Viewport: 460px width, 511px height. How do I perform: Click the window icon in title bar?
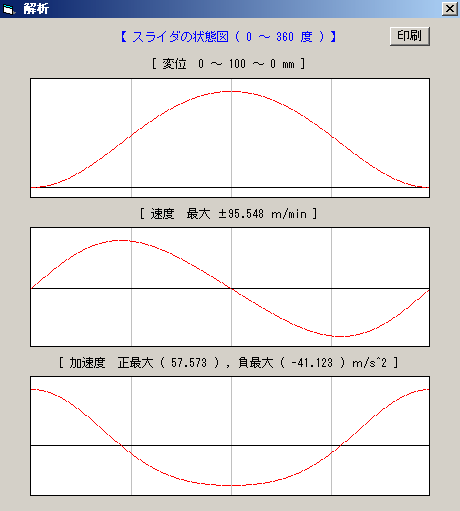pos(8,9)
